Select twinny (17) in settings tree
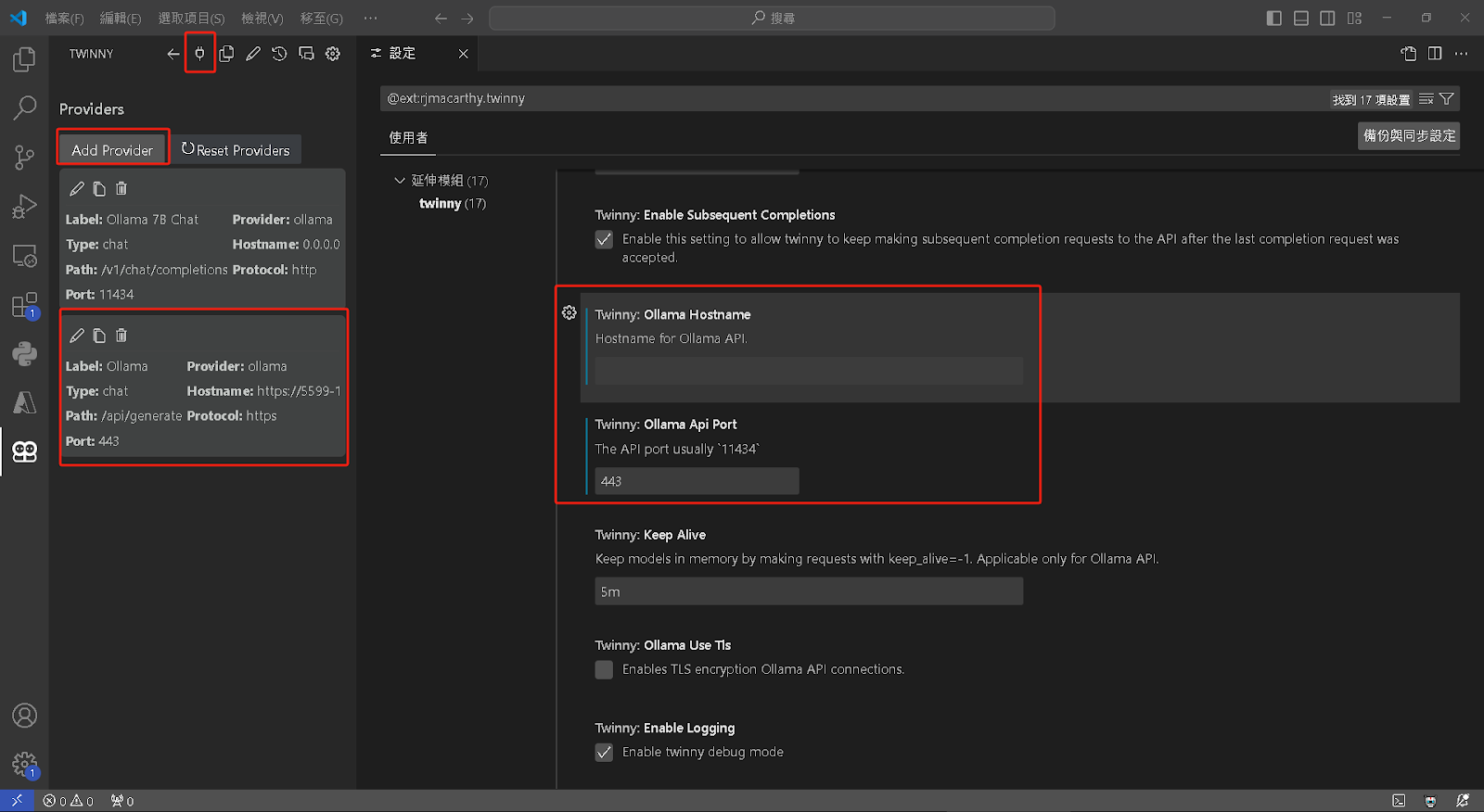This screenshot has height=812, width=1484. point(453,203)
